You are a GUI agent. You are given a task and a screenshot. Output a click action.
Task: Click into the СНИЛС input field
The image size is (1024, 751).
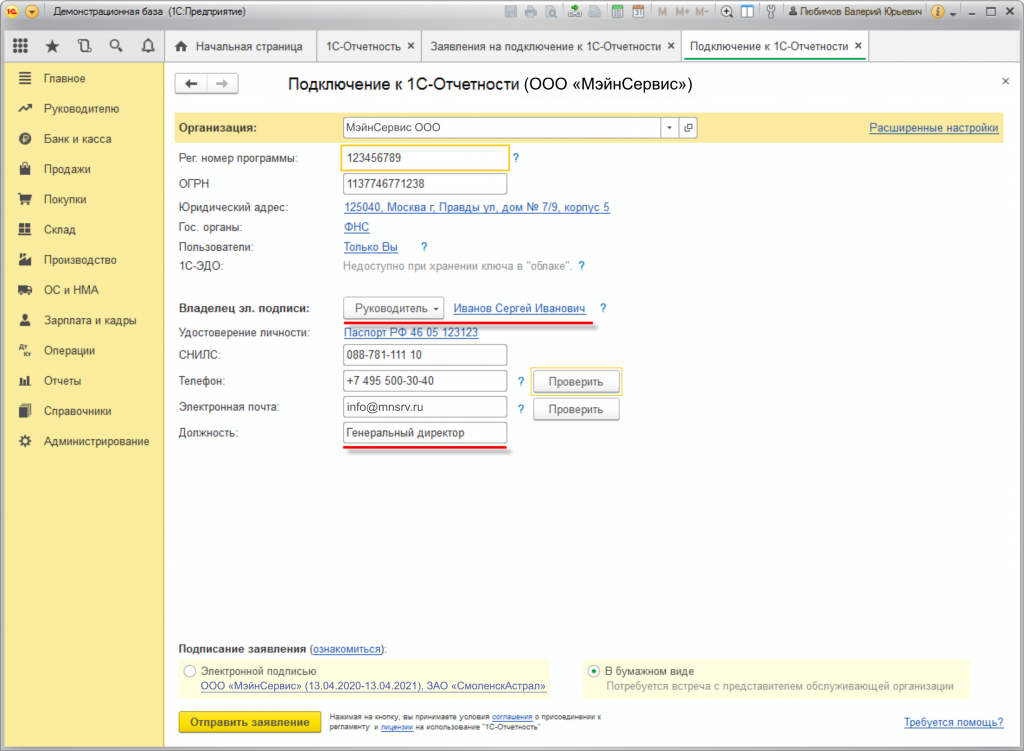424,355
